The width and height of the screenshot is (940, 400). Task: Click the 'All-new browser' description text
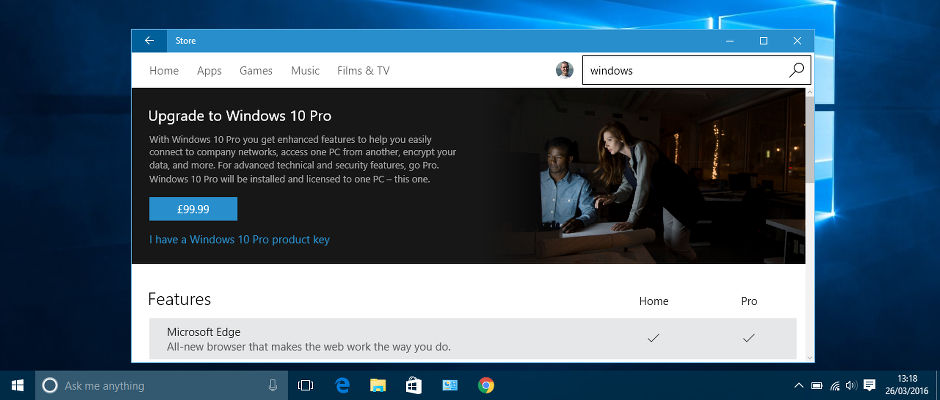(309, 347)
